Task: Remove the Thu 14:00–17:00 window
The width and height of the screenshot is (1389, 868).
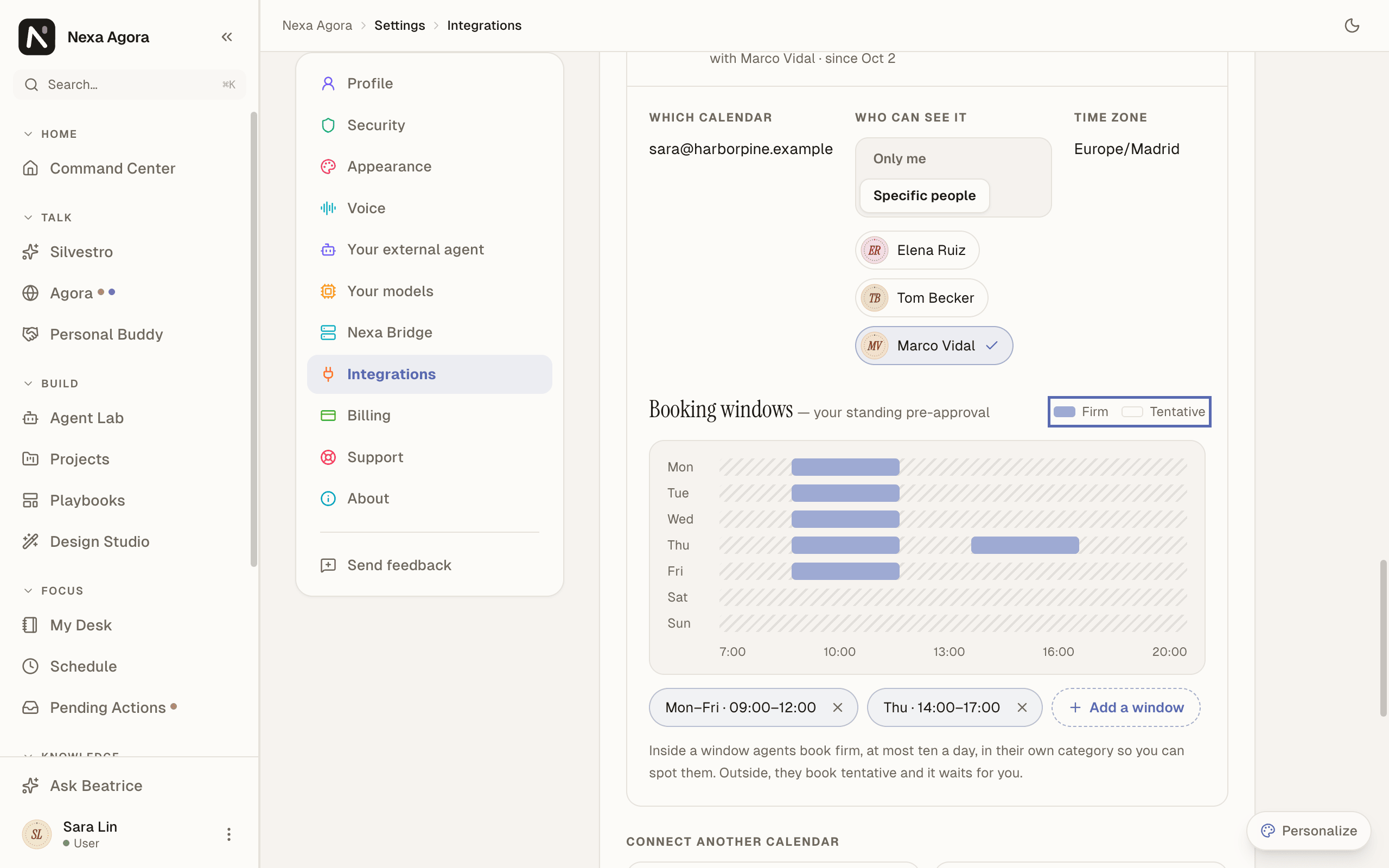Action: pos(1022,707)
